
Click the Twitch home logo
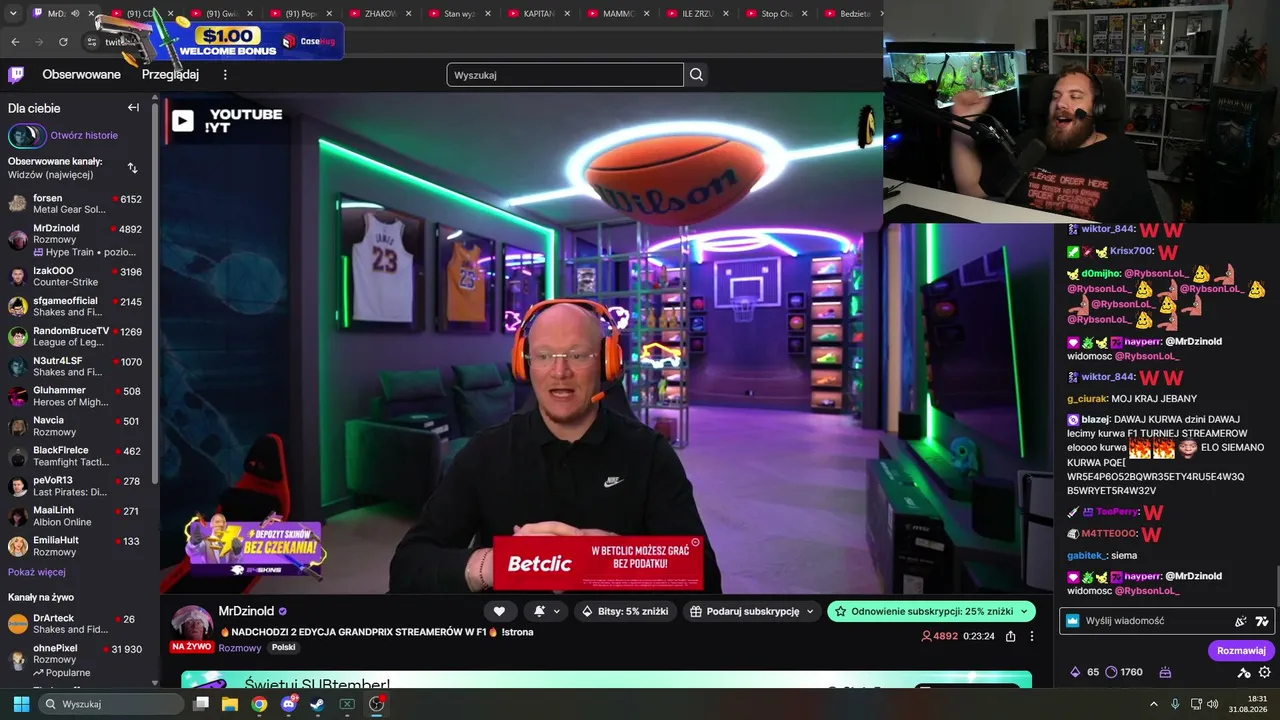[17, 75]
